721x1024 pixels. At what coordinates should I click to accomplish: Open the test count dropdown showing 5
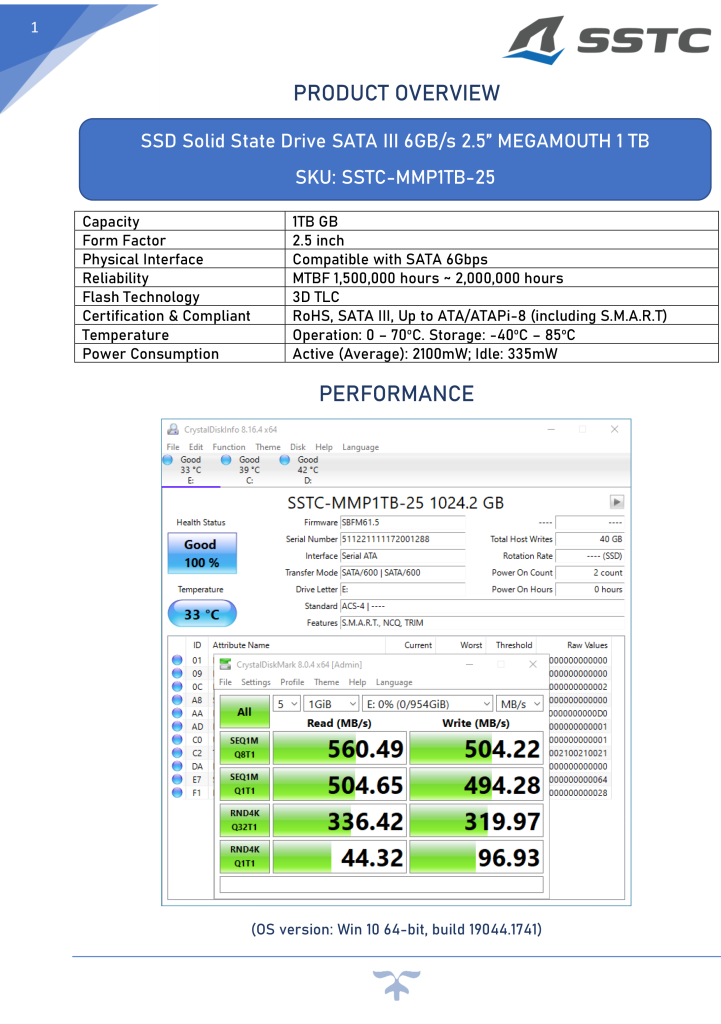tap(286, 704)
